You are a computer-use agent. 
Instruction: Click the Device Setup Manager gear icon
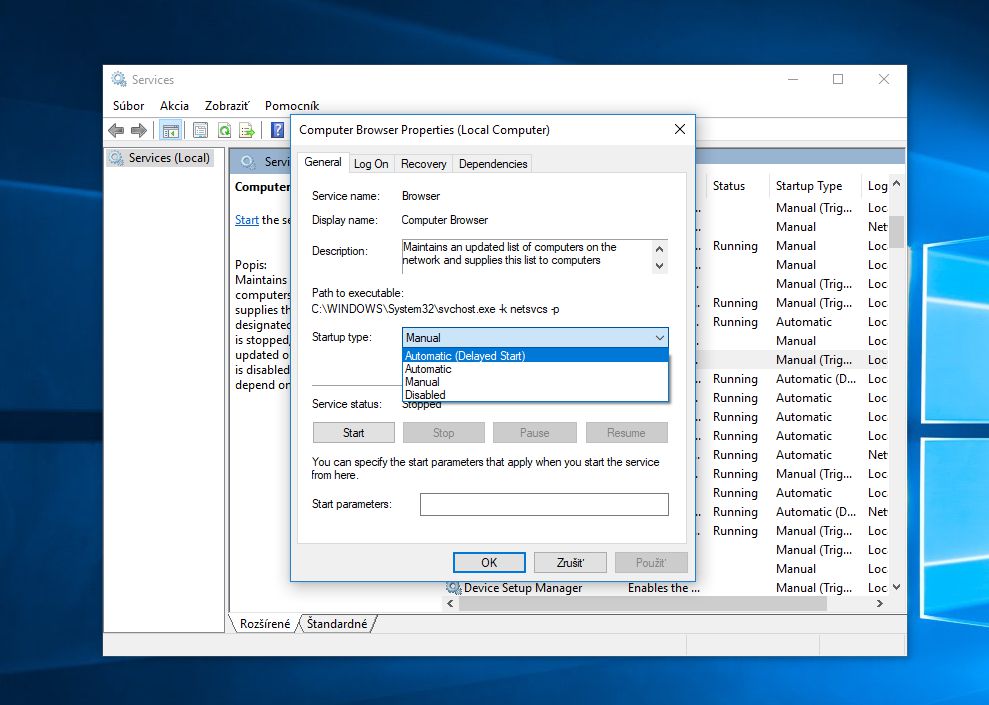click(454, 588)
